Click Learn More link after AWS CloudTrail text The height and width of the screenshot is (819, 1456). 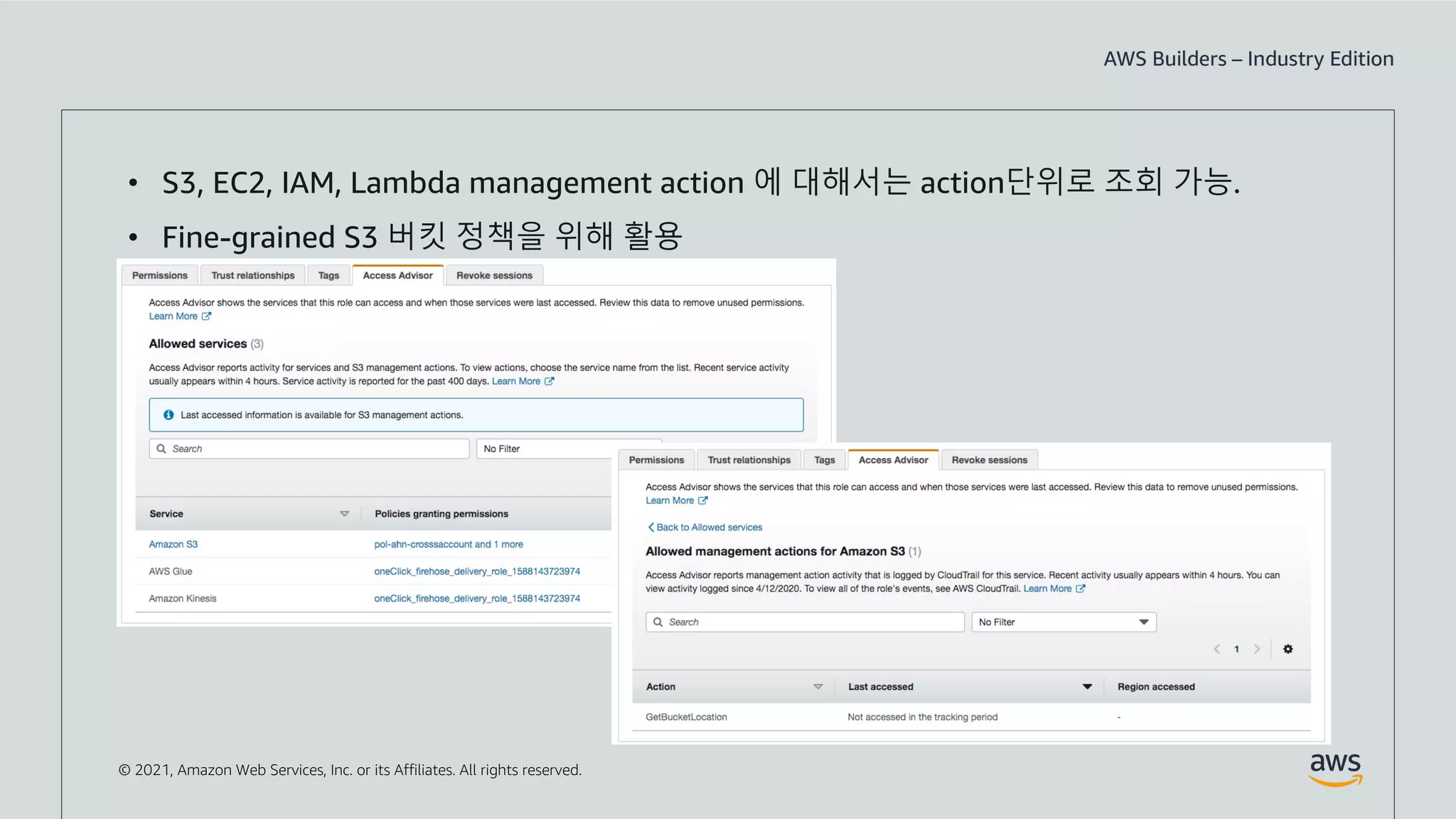(x=1047, y=589)
